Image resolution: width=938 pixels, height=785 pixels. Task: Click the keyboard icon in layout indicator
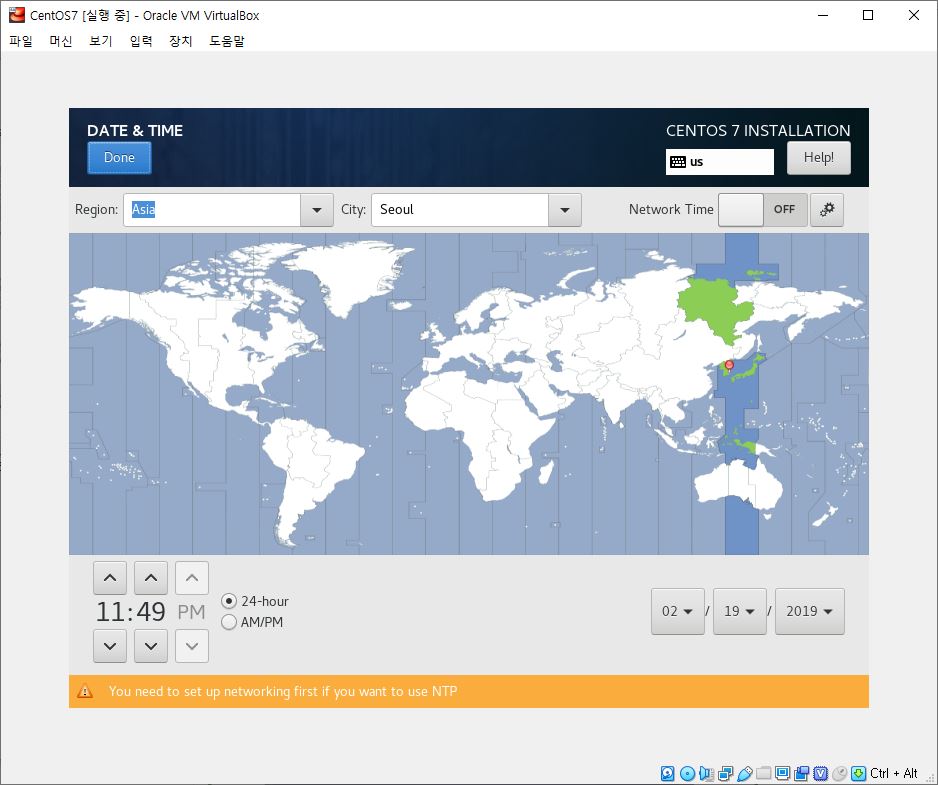coord(678,162)
